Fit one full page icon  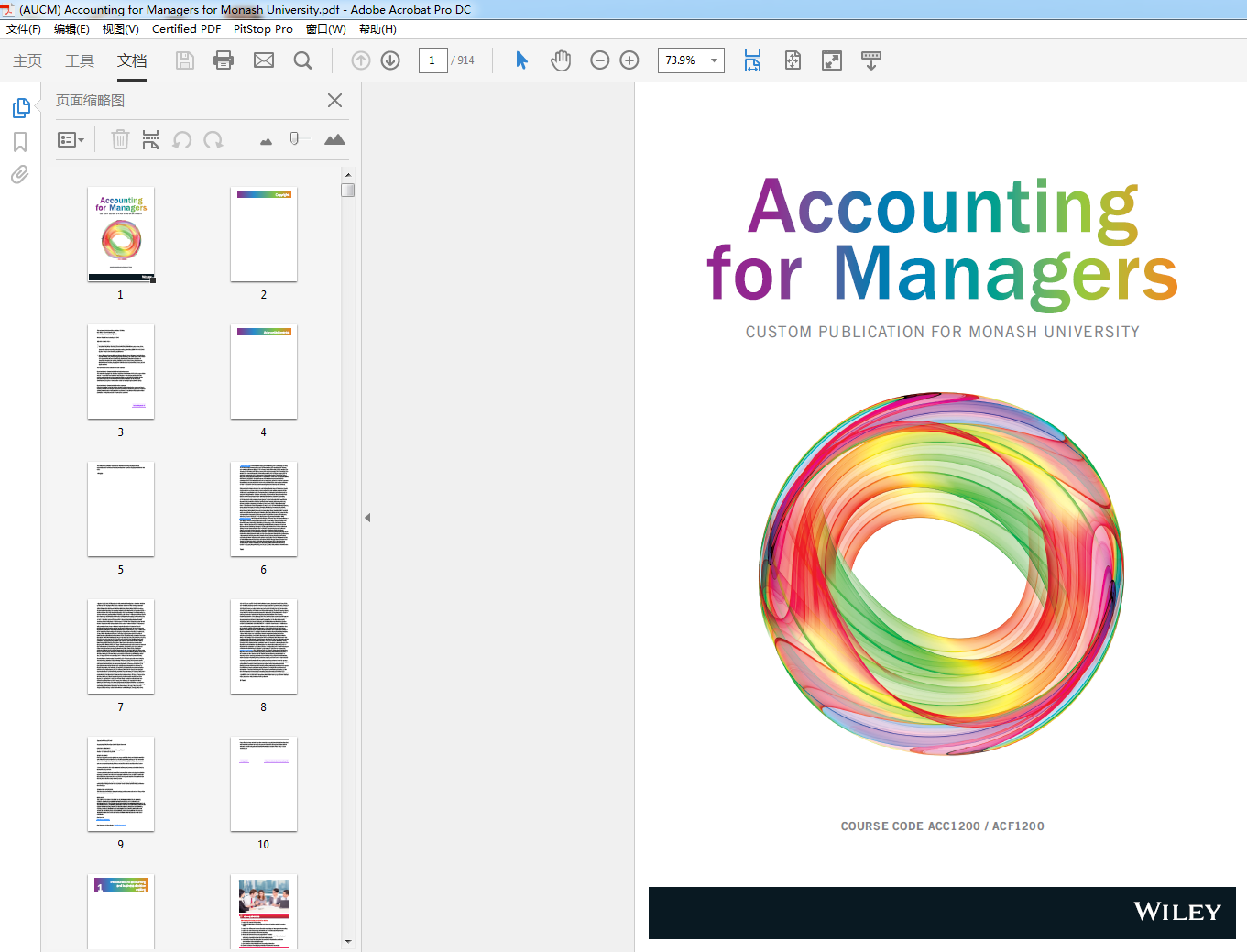tap(793, 60)
